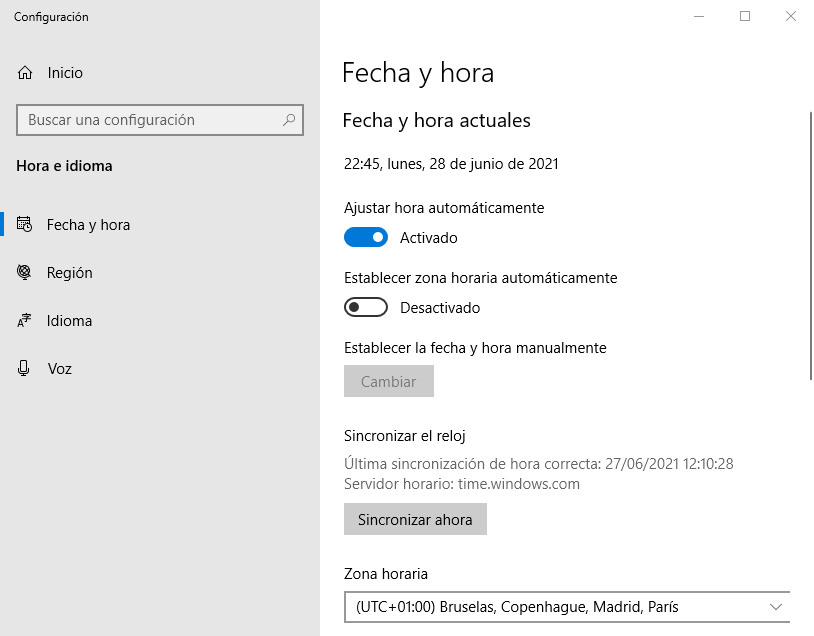Screen dimensions: 814x636
Task: Minimize the Configuración window
Action: [699, 16]
